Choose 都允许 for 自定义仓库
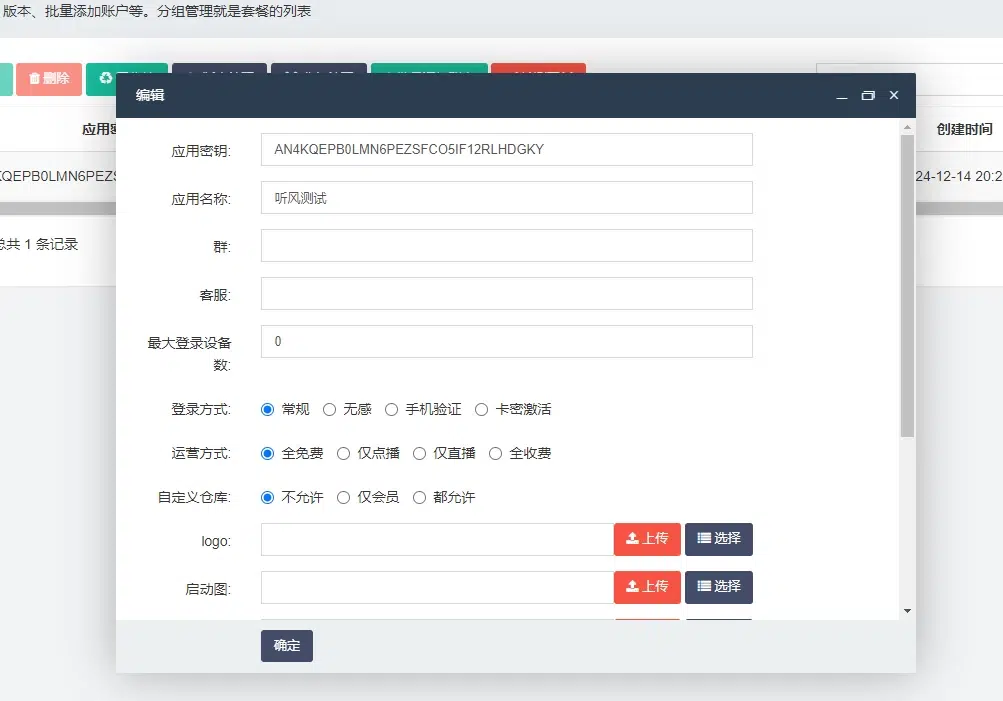1003x701 pixels. pyautogui.click(x=419, y=497)
